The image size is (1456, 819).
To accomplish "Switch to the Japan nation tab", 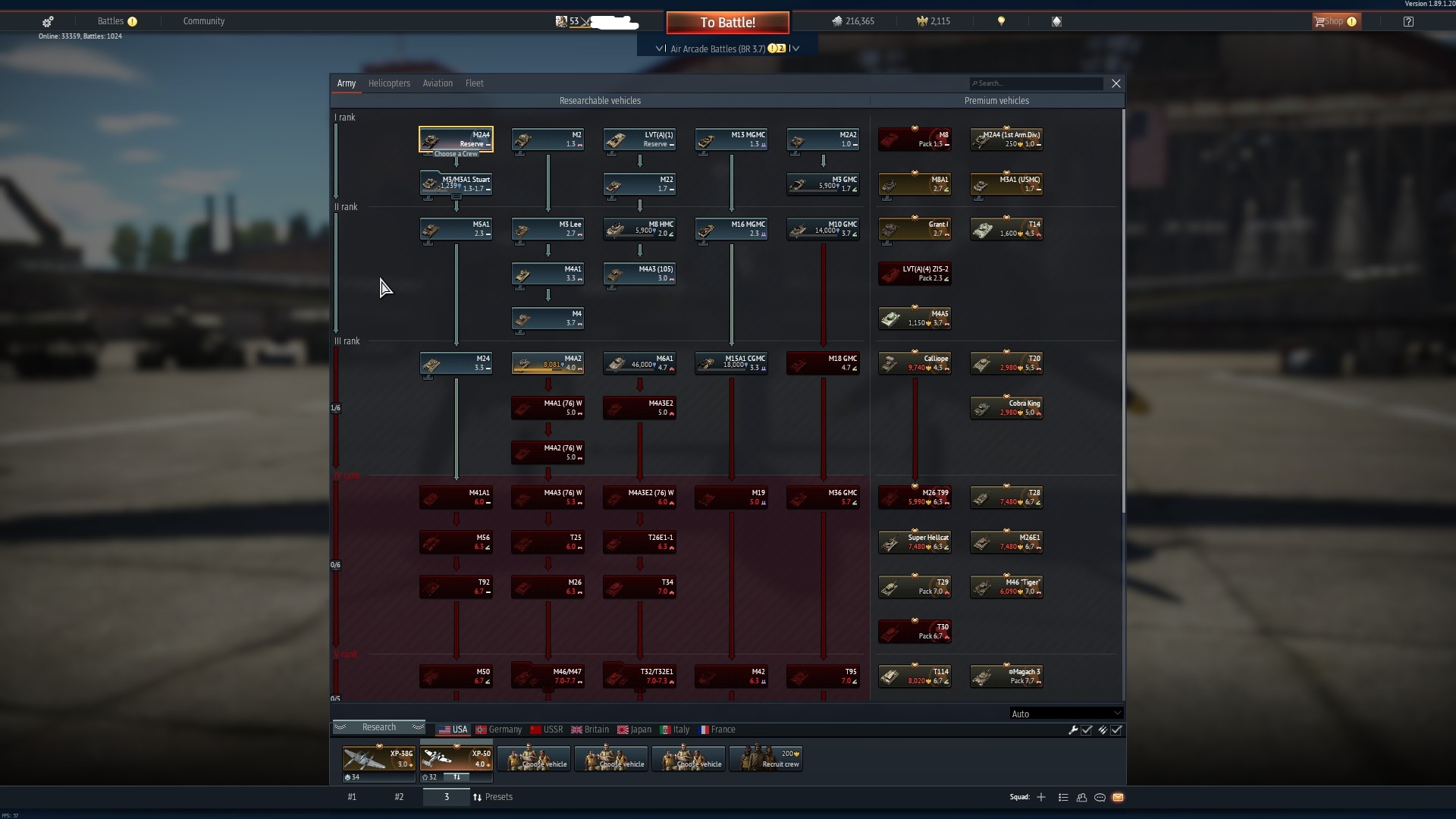I will [635, 730].
